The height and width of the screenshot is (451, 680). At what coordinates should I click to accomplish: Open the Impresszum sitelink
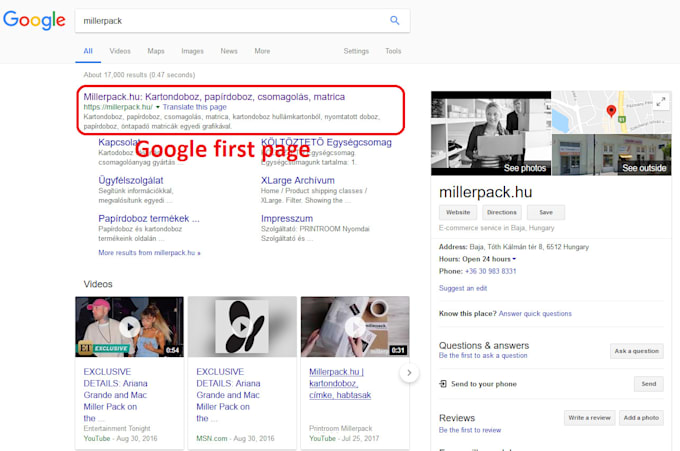(287, 219)
